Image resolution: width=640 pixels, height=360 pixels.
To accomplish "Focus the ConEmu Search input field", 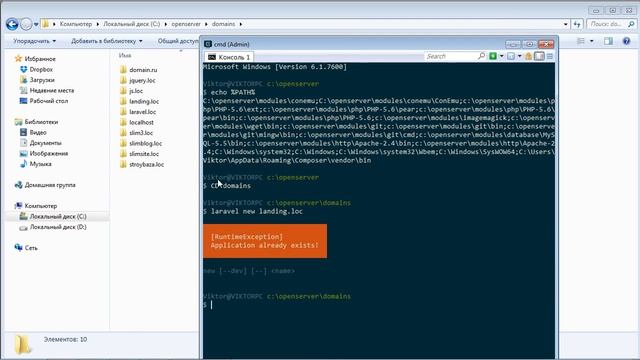I will tap(451, 56).
